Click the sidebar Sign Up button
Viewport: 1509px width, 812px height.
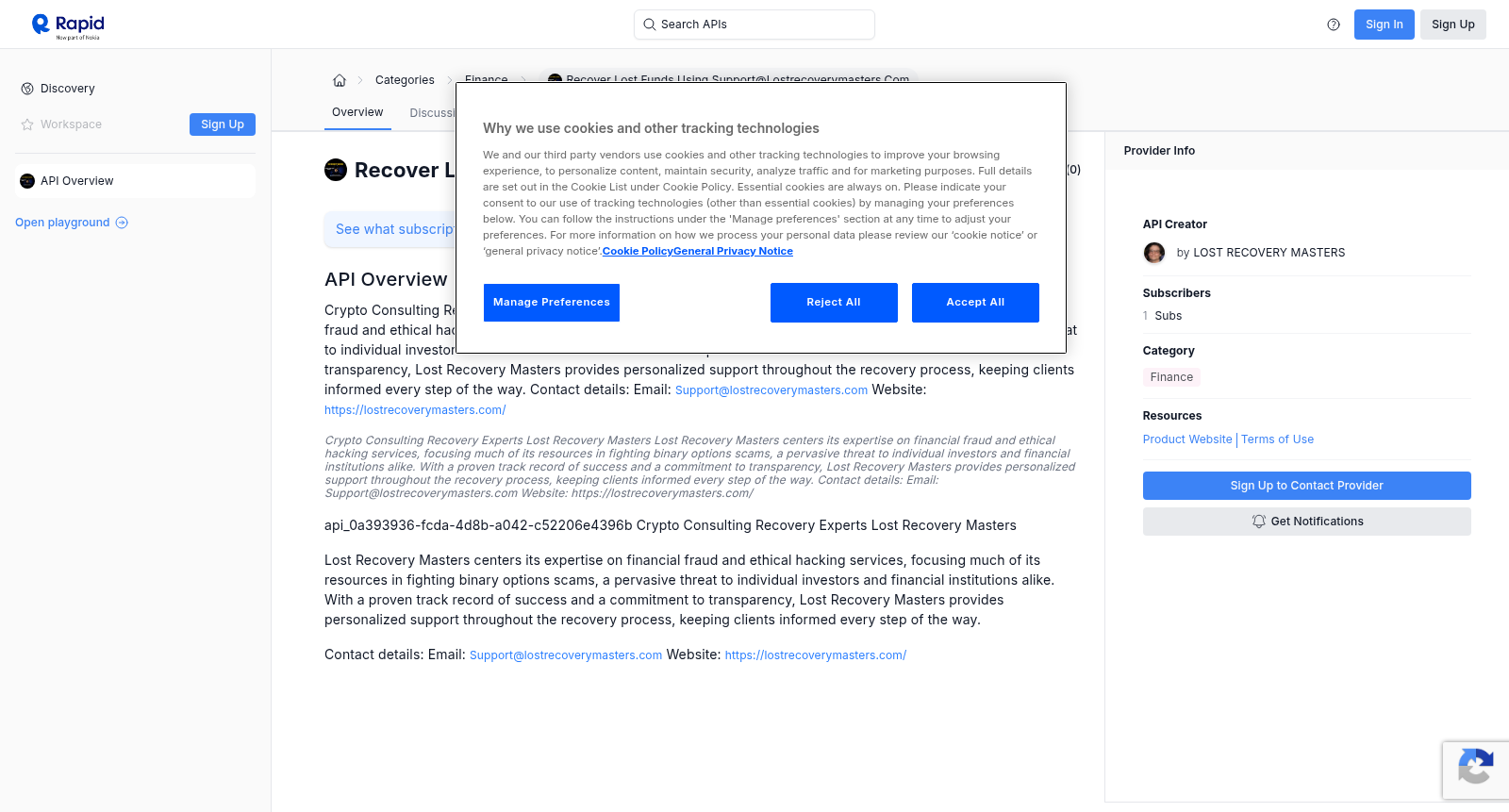[223, 124]
